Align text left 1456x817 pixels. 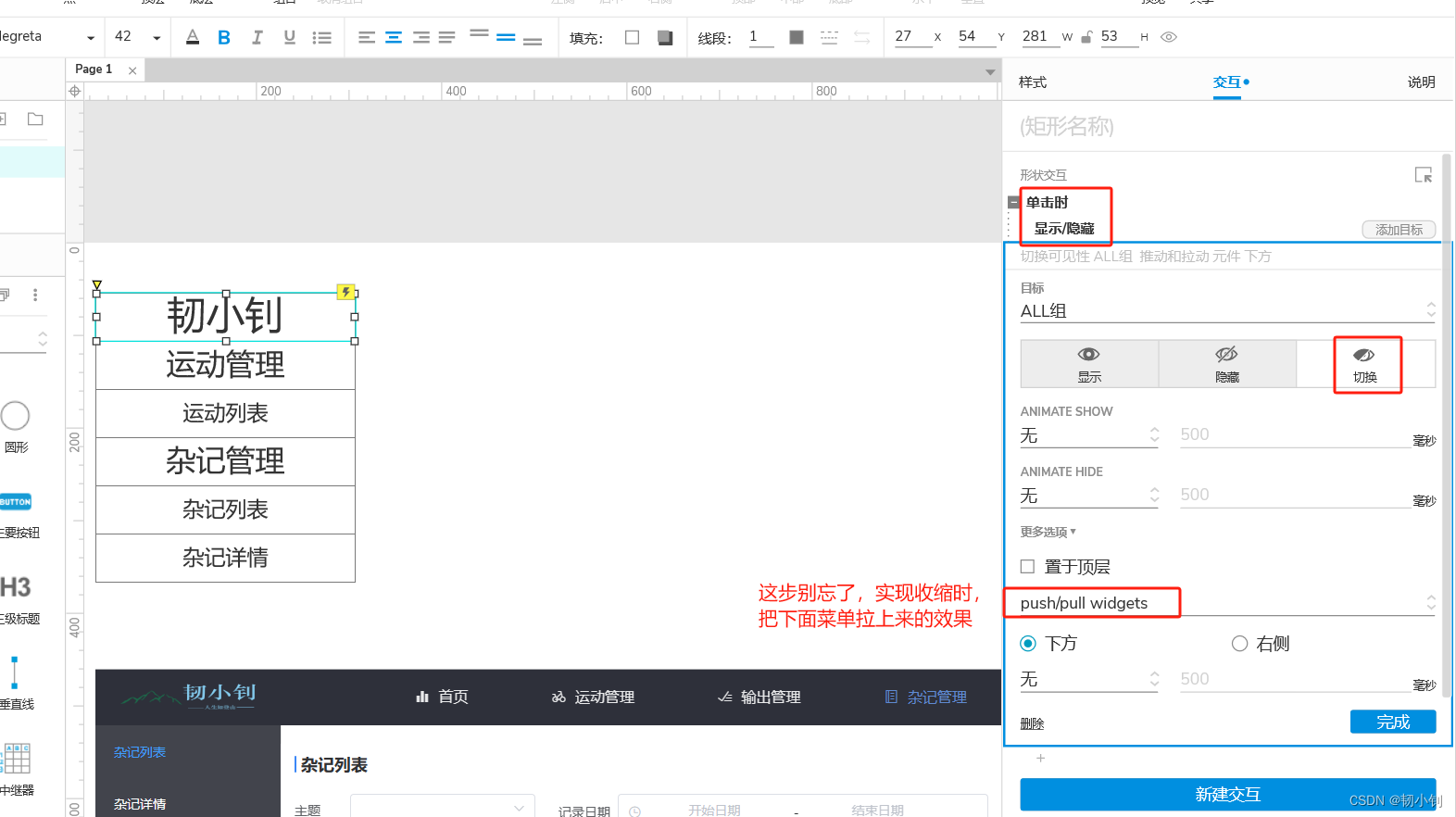coord(367,37)
